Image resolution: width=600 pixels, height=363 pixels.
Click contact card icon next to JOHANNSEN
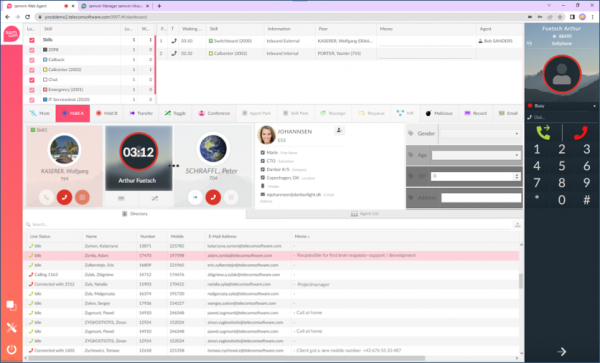339,130
